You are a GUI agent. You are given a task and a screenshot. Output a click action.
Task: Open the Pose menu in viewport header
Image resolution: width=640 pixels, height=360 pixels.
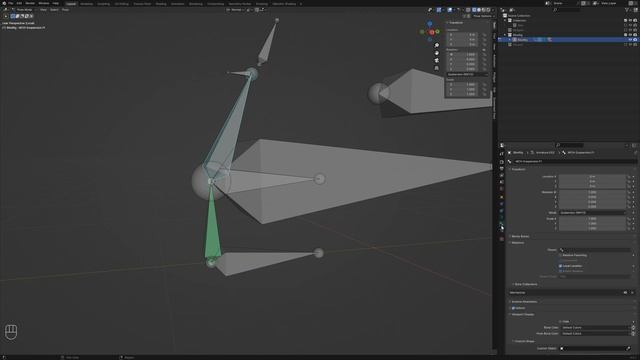(x=65, y=9)
